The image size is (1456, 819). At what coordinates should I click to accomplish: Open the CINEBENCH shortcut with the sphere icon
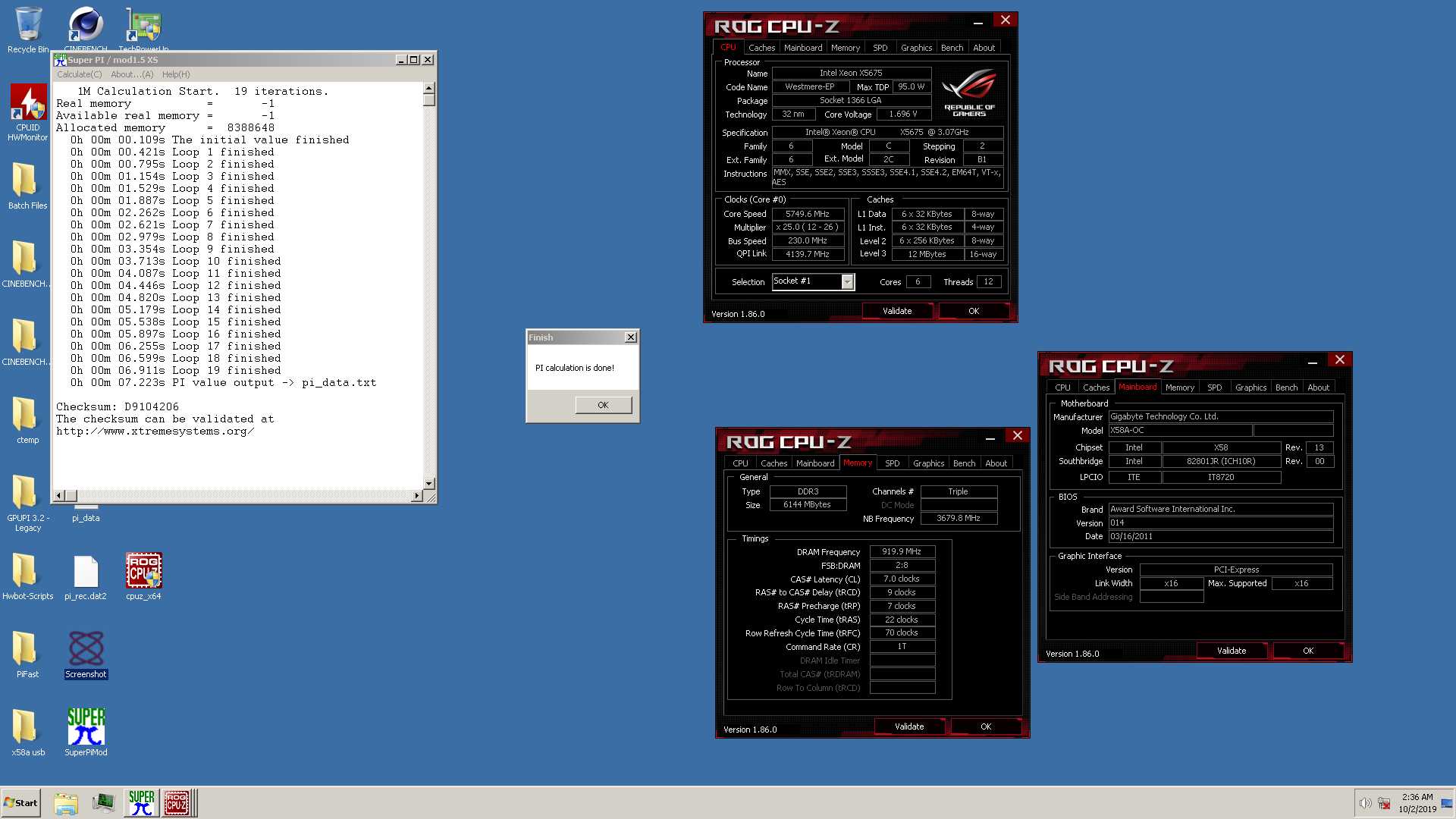pyautogui.click(x=86, y=29)
